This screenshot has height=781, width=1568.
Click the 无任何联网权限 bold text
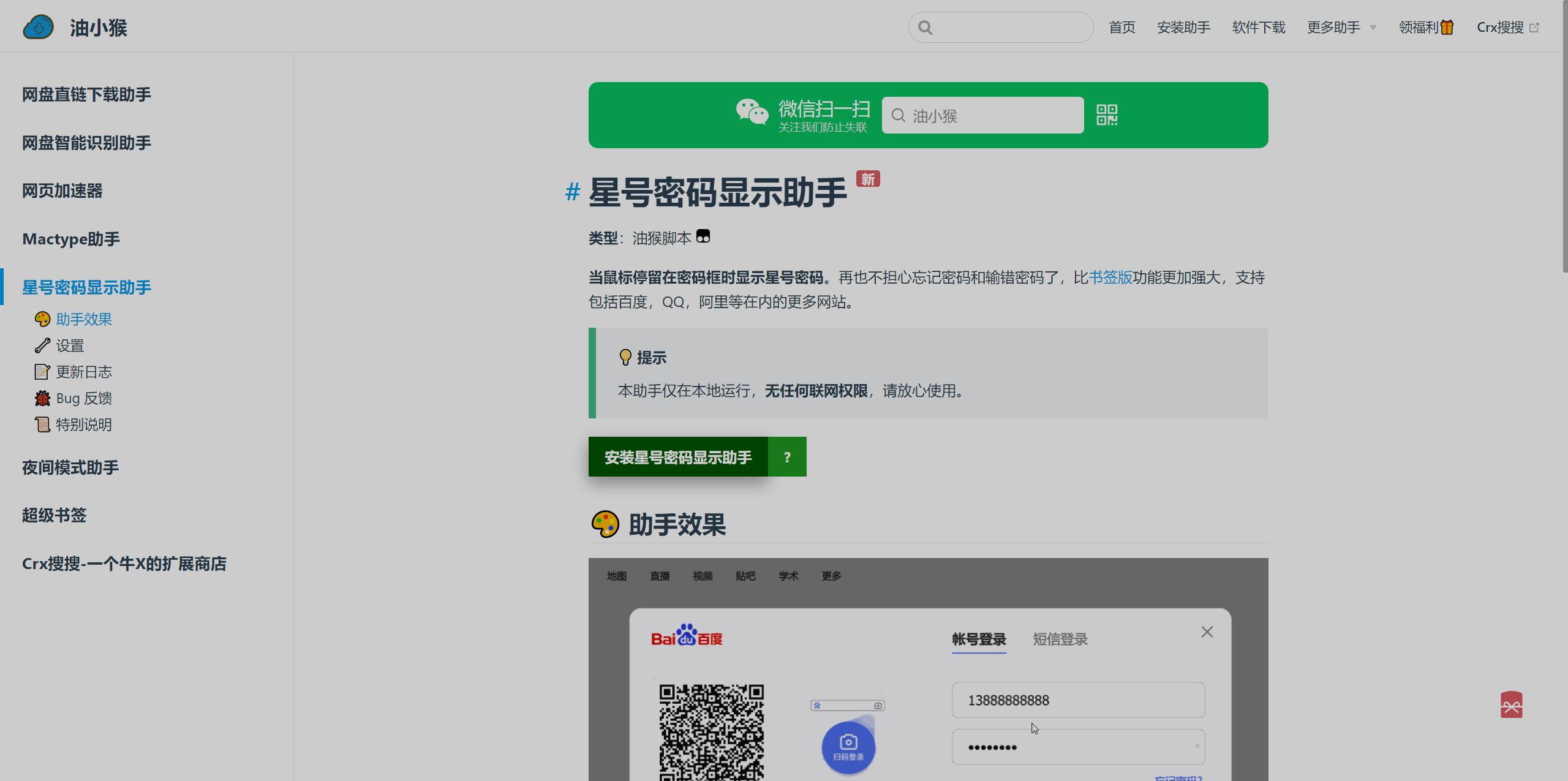(x=816, y=391)
